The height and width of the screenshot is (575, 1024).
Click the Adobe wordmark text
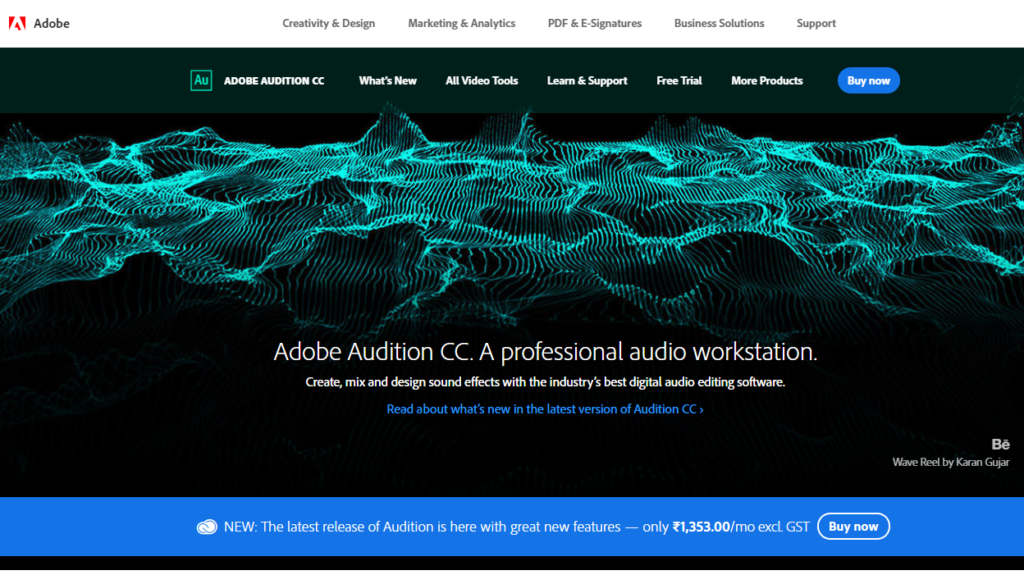pos(52,24)
